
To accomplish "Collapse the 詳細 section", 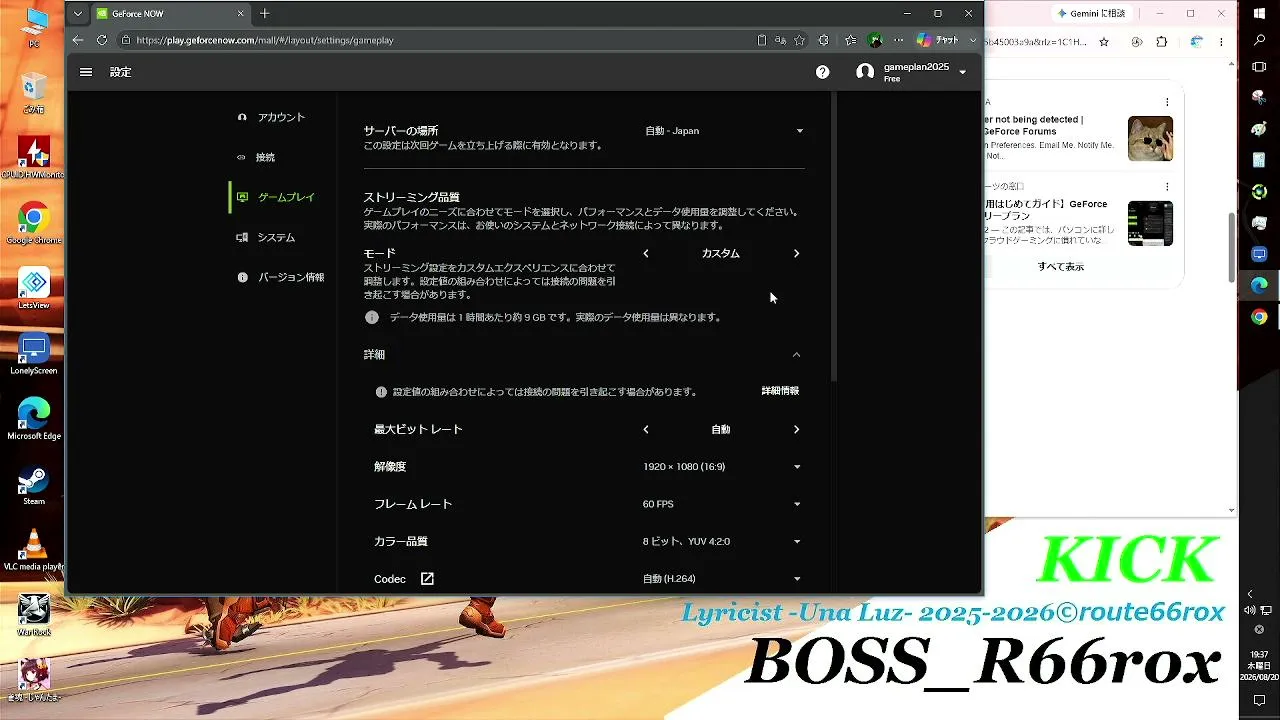I will point(796,355).
